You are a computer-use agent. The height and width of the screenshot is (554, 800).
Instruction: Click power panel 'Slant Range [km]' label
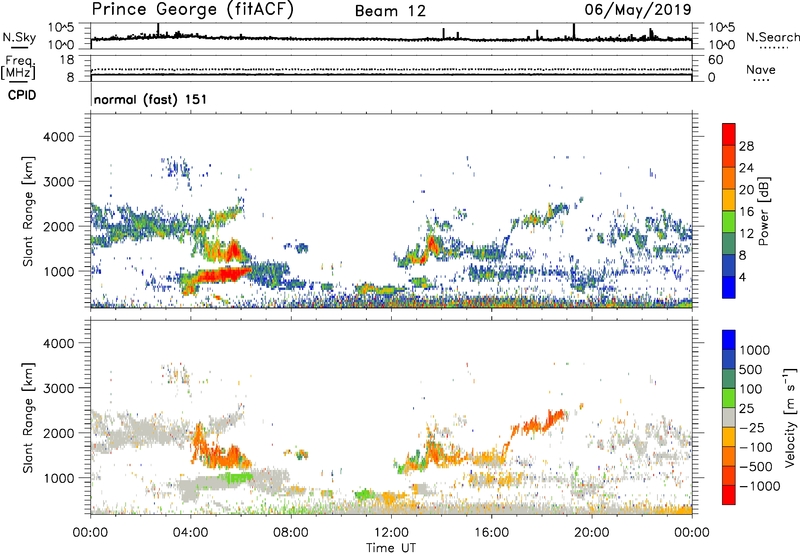coord(28,211)
